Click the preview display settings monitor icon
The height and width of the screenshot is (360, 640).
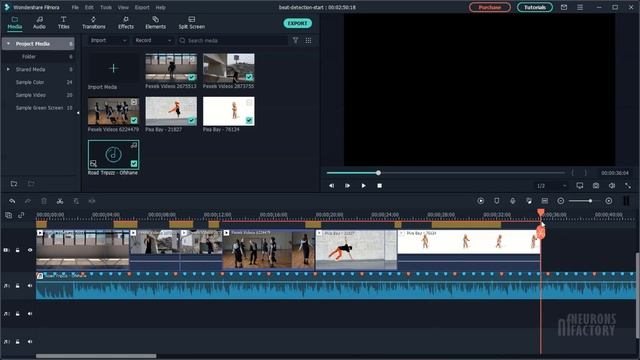click(x=580, y=186)
